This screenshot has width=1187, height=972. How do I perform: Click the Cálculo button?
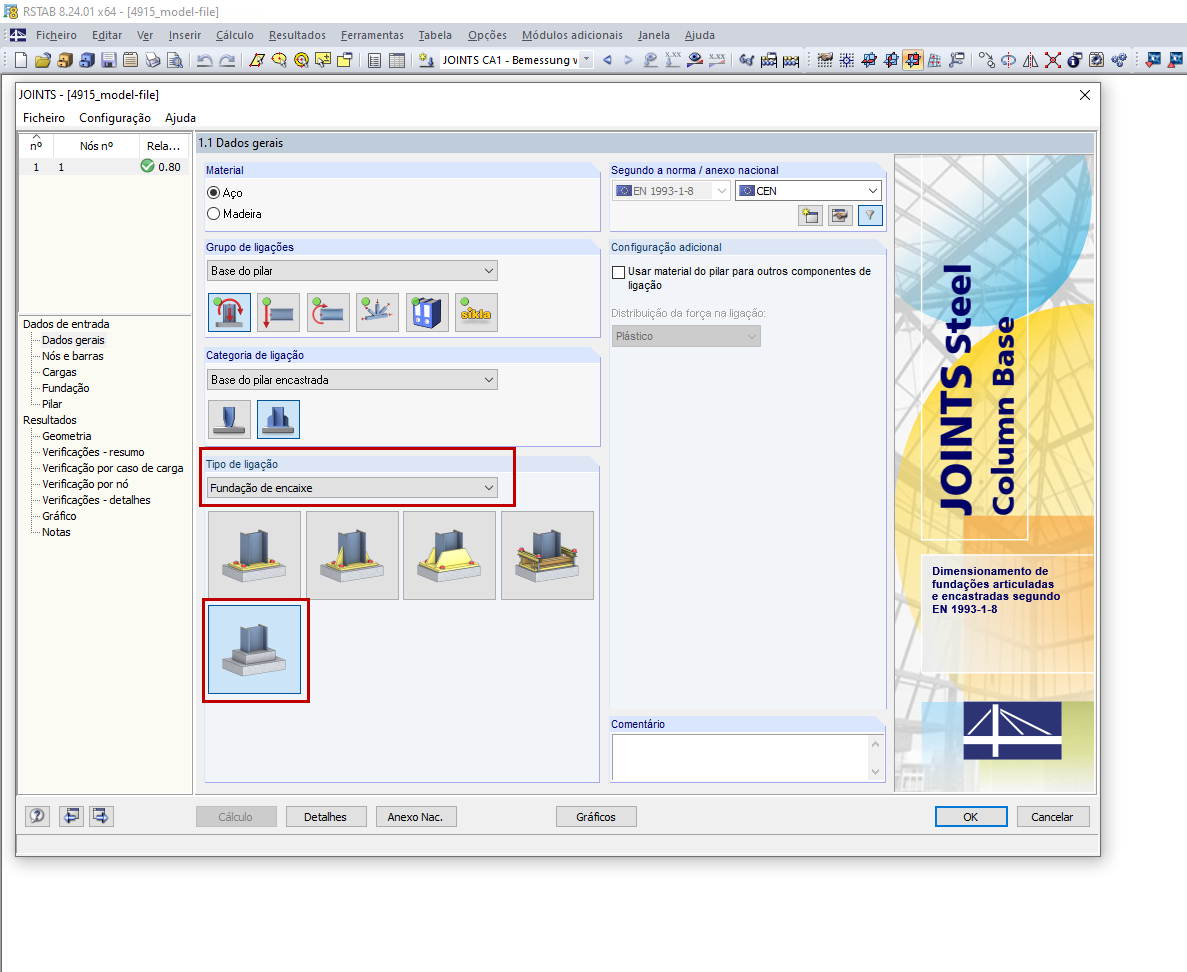point(235,817)
